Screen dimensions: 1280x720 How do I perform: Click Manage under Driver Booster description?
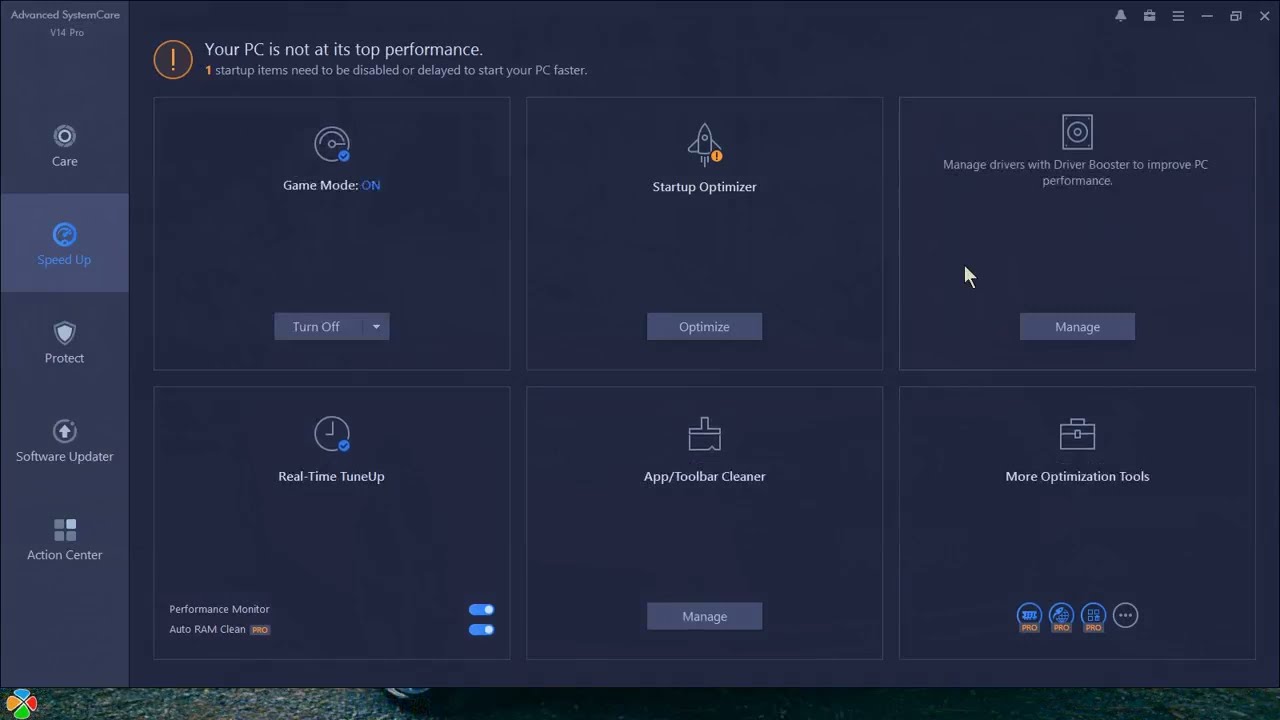coord(1077,327)
